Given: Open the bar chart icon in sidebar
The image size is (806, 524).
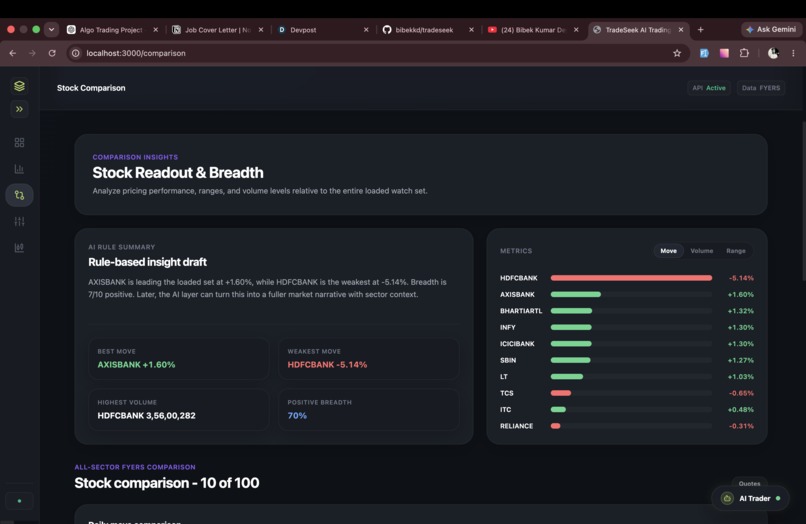Looking at the screenshot, I should coord(20,169).
